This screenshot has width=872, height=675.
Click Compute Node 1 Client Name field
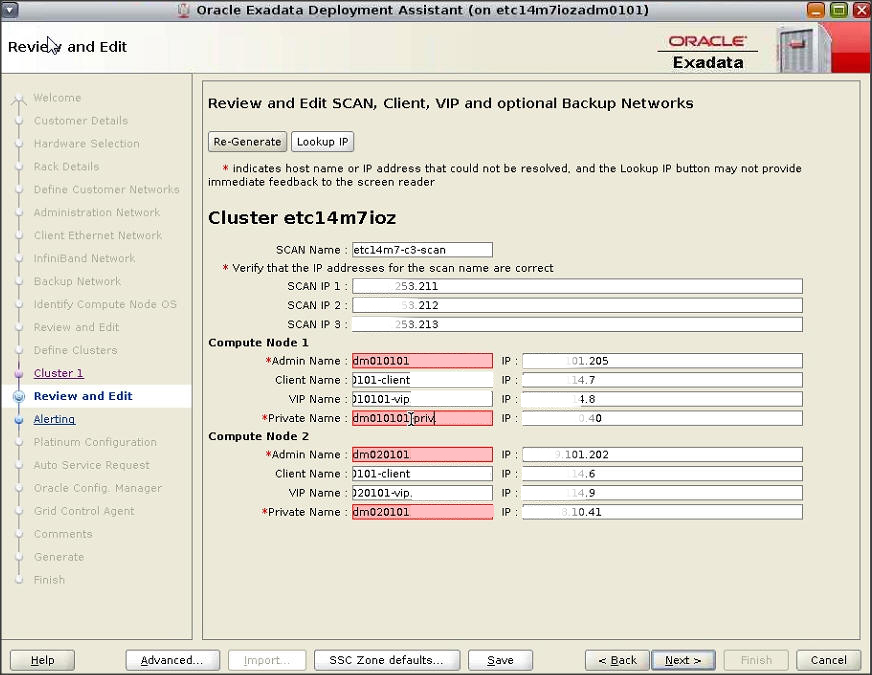pyautogui.click(x=422, y=380)
